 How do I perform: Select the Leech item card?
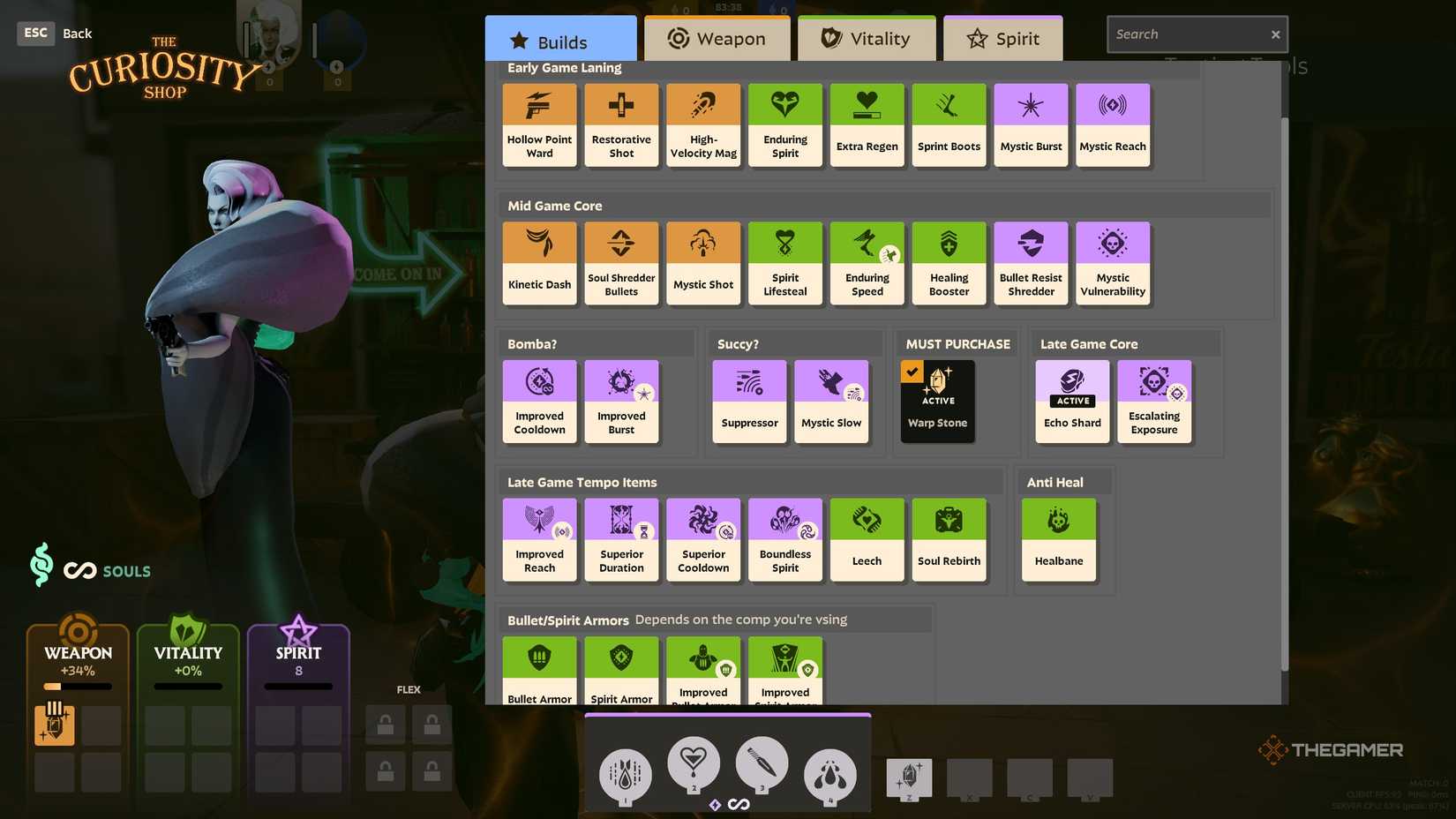click(867, 539)
